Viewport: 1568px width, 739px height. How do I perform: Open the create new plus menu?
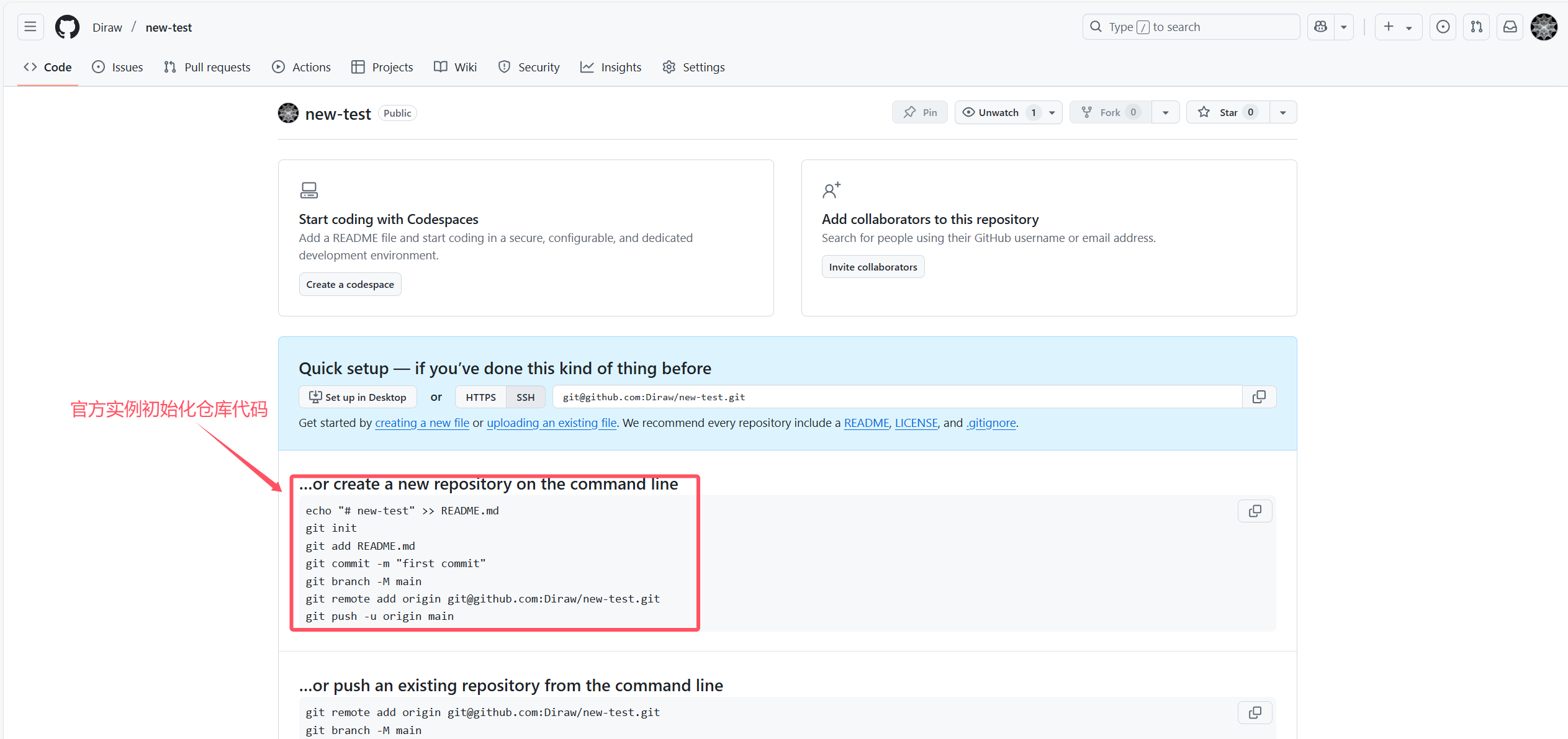(1398, 27)
